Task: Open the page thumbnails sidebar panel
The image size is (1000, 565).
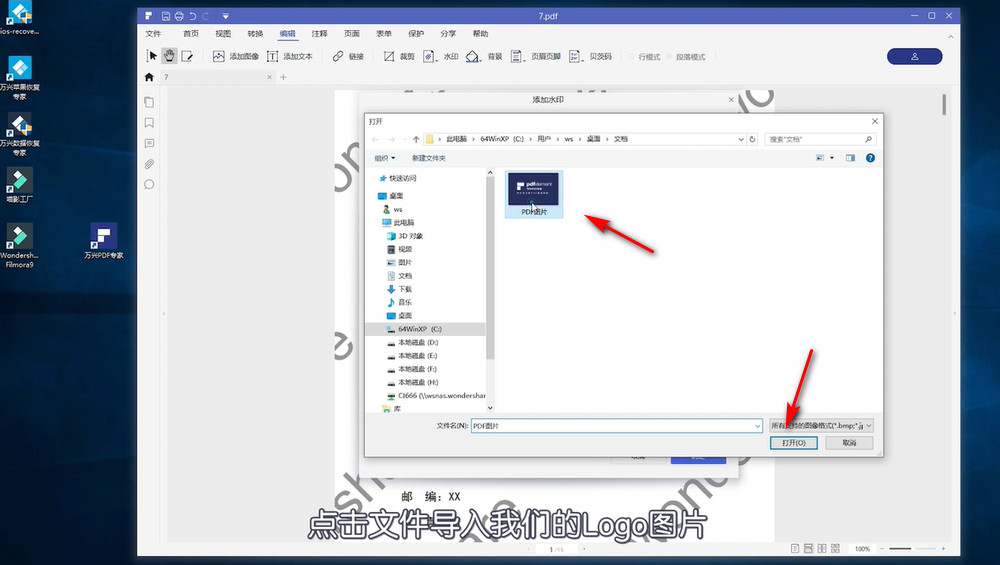Action: [x=149, y=102]
